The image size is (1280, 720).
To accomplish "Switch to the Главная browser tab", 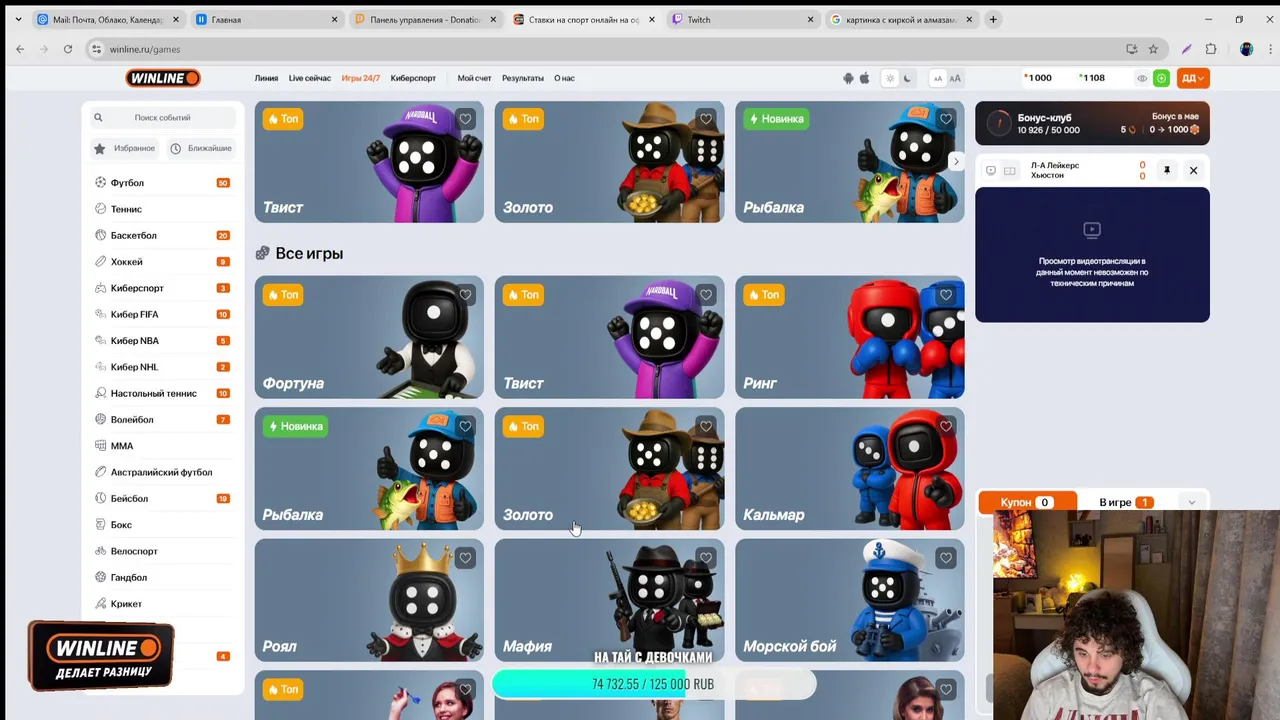I will tap(265, 19).
